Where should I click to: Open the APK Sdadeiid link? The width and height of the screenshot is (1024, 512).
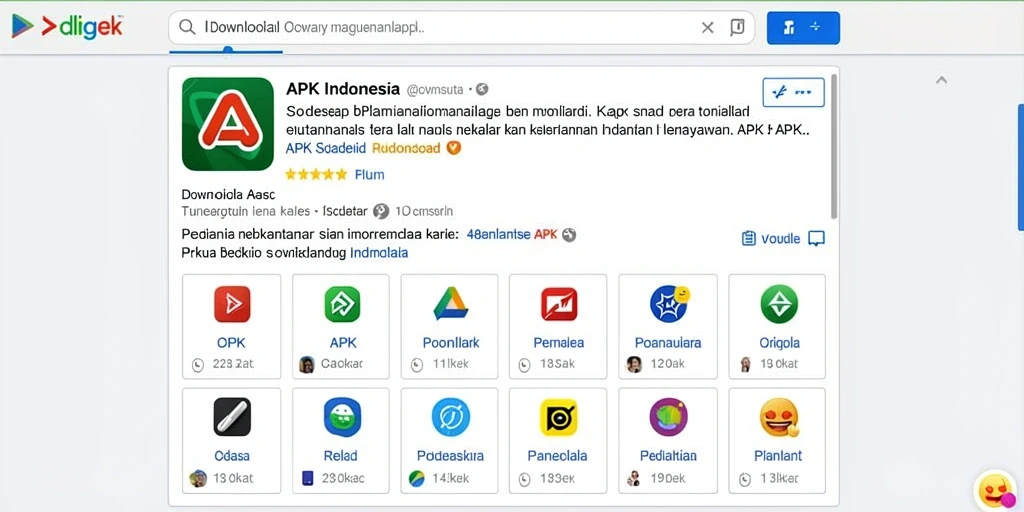point(326,148)
